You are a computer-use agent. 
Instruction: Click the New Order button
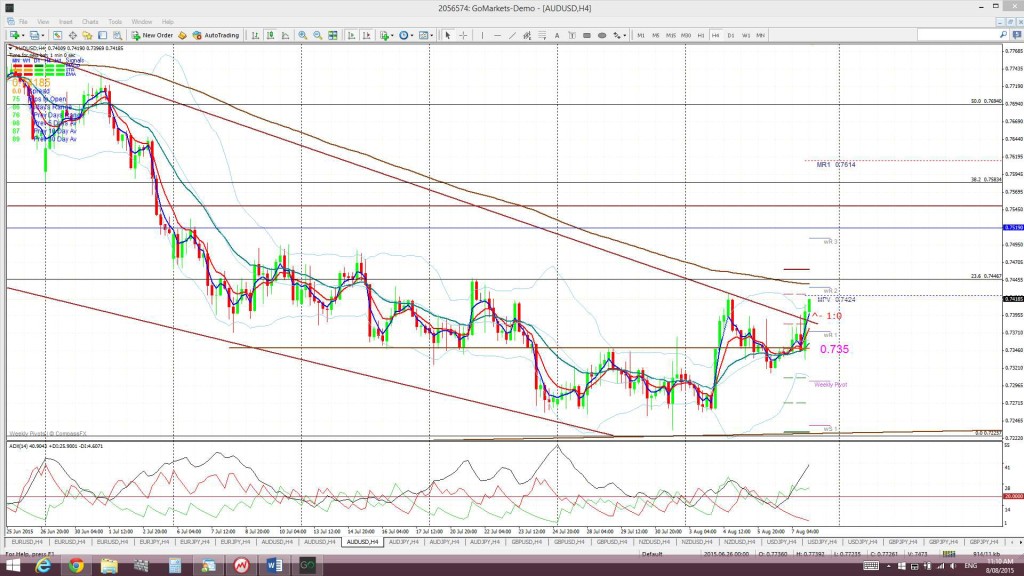tap(152, 35)
